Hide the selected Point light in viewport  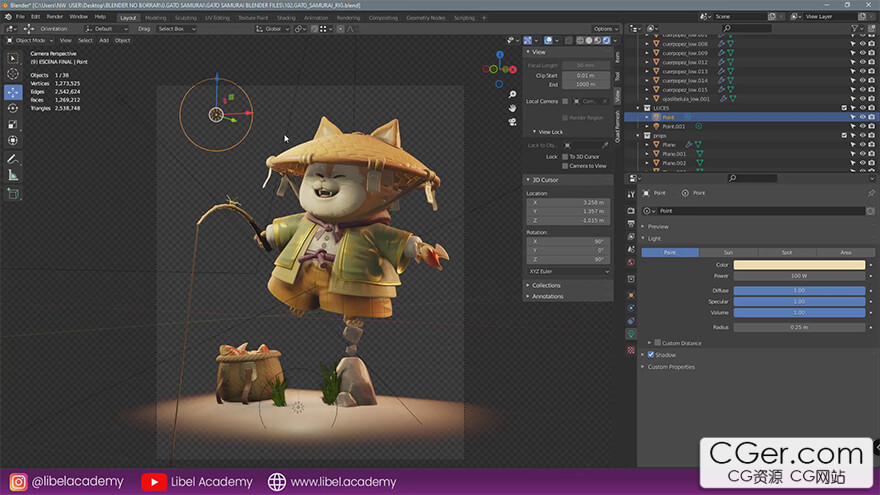coord(863,117)
